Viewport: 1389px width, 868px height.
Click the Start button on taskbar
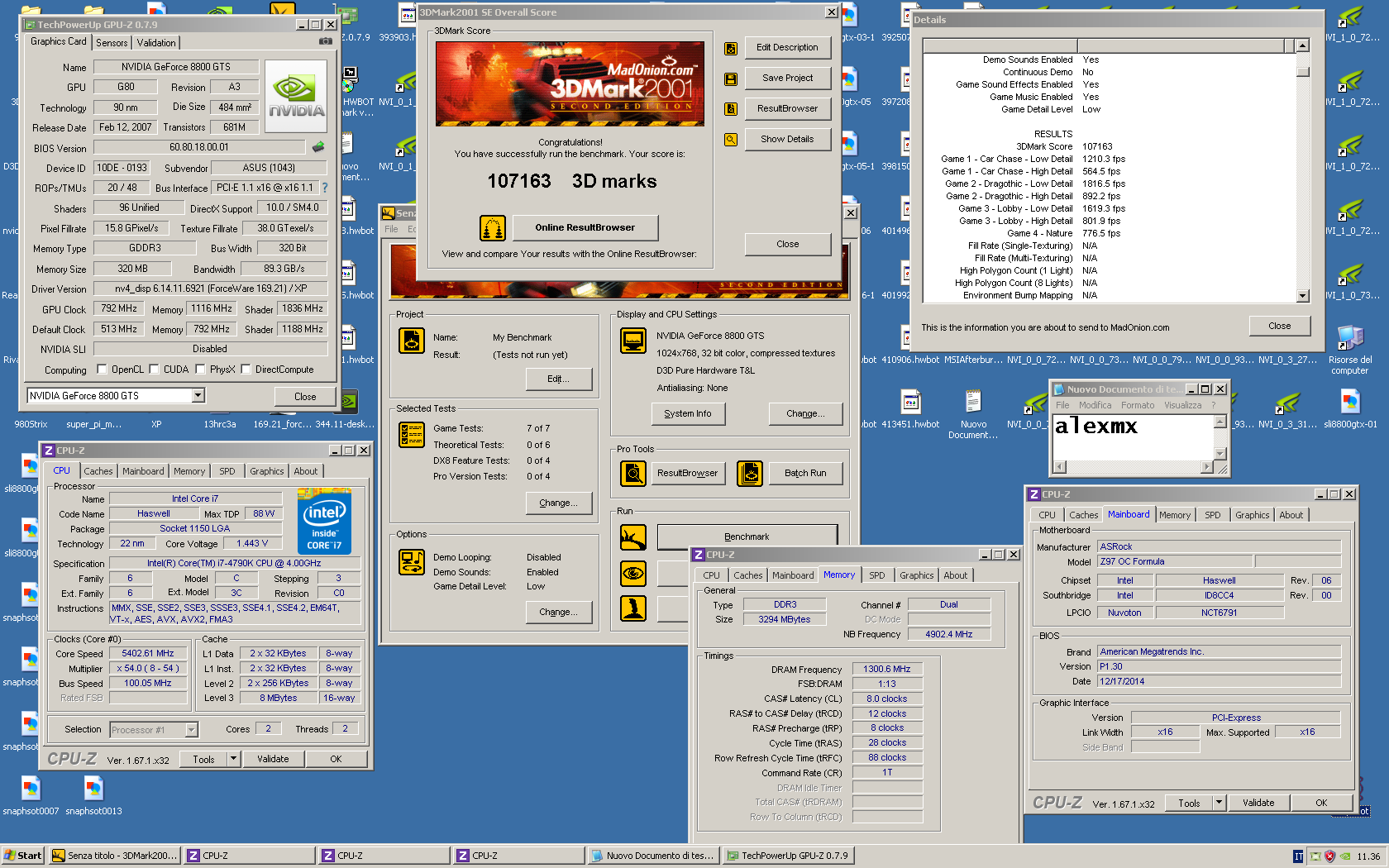(x=22, y=856)
